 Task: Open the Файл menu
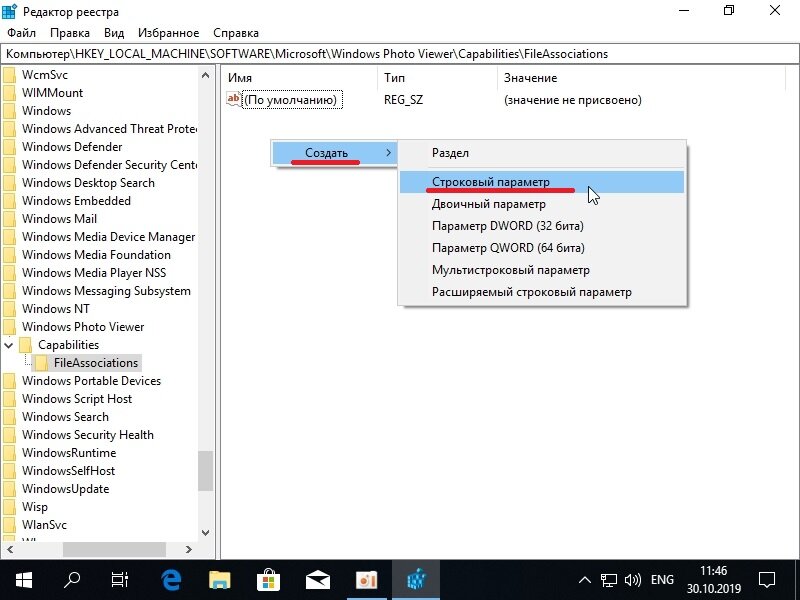tap(21, 33)
